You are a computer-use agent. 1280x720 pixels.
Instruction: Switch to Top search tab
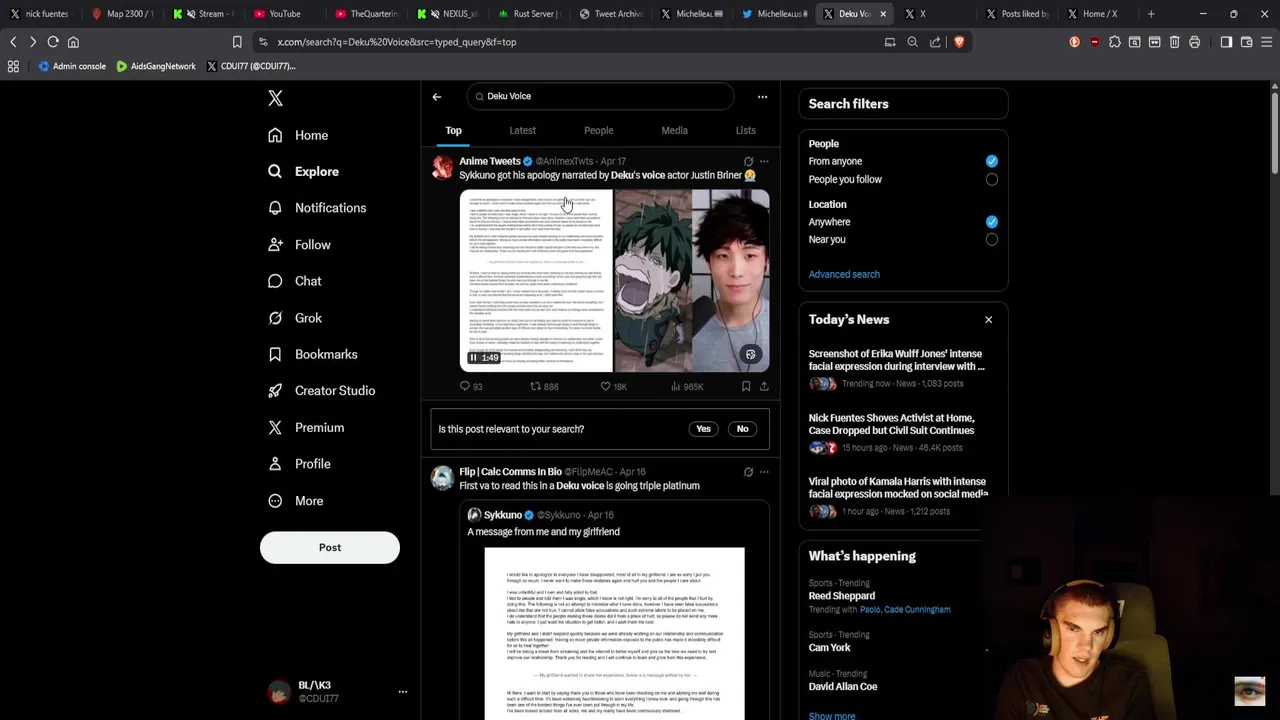click(x=453, y=131)
